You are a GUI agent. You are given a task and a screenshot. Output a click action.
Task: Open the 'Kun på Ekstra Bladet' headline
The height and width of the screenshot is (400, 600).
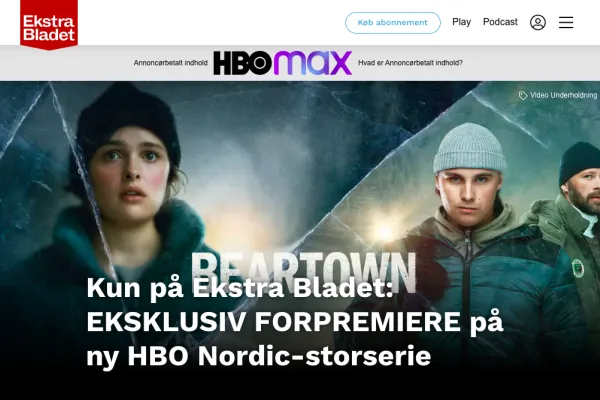pos(295,322)
